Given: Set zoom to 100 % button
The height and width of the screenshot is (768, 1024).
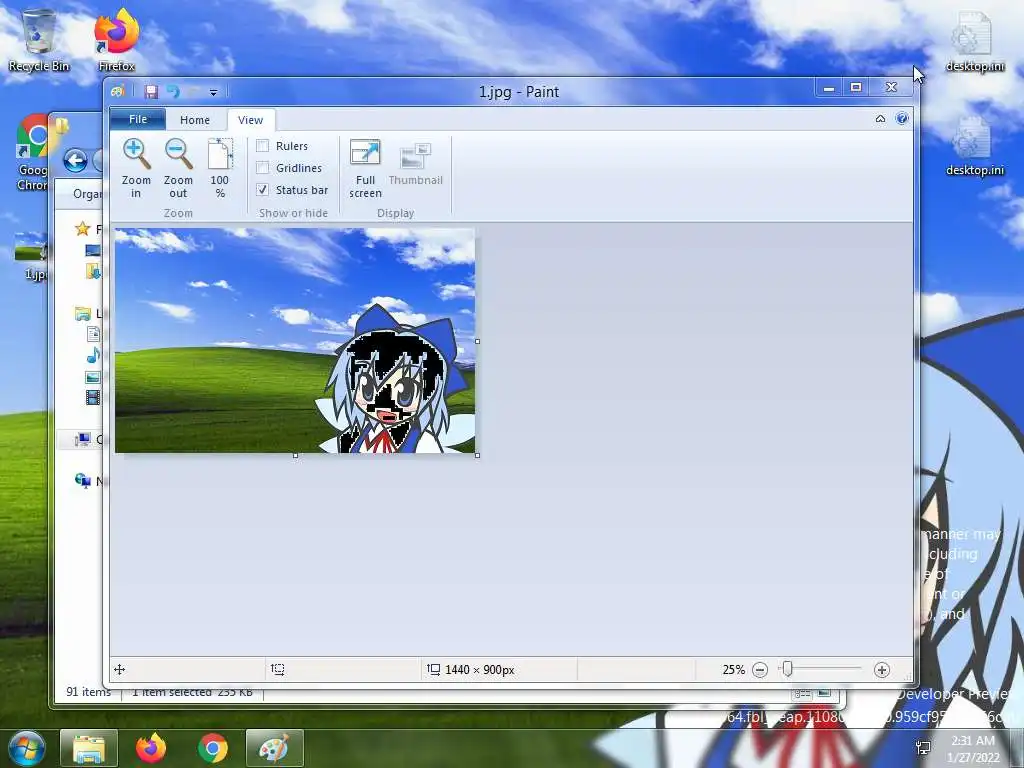Looking at the screenshot, I should tap(220, 168).
